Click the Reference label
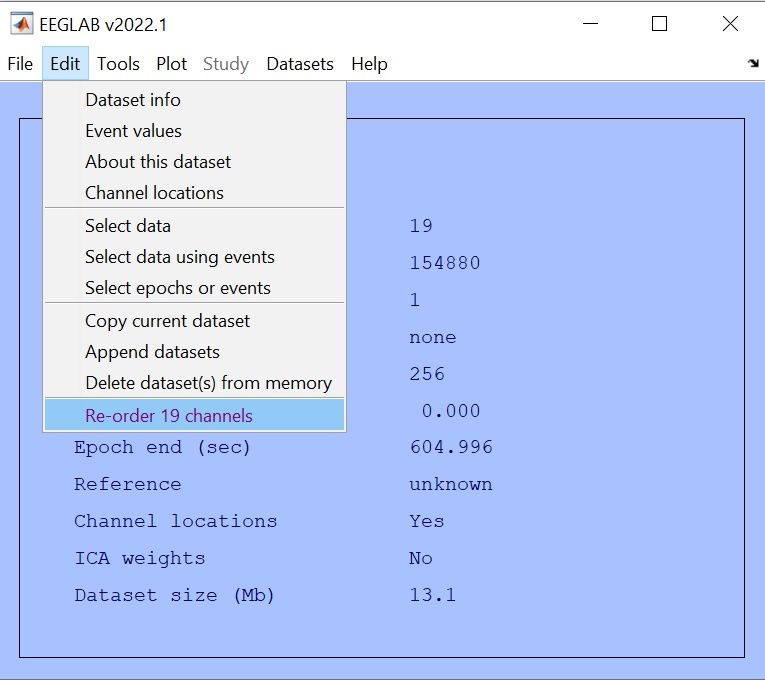The image size is (765, 680). click(128, 484)
